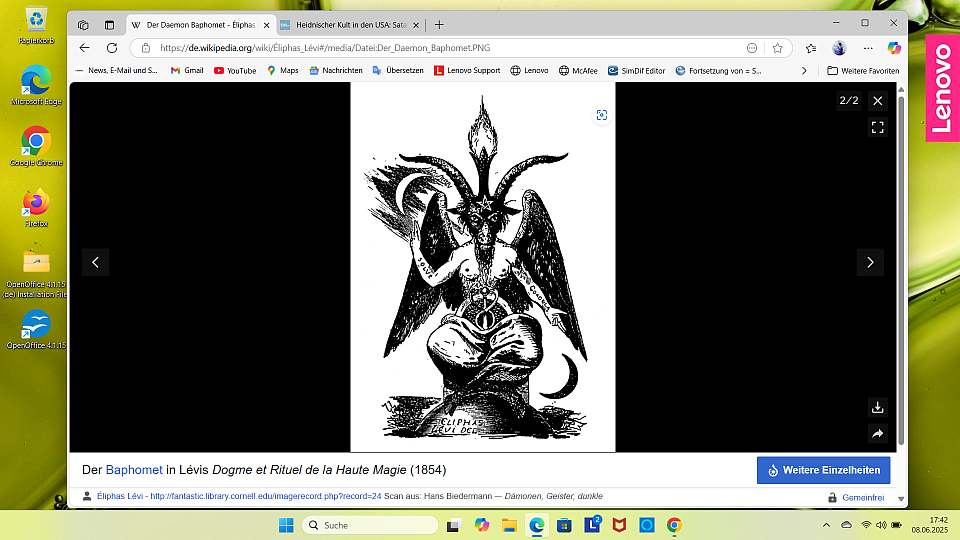This screenshot has width=960, height=540.
Task: Open Übersetzen bookmark
Action: point(398,70)
